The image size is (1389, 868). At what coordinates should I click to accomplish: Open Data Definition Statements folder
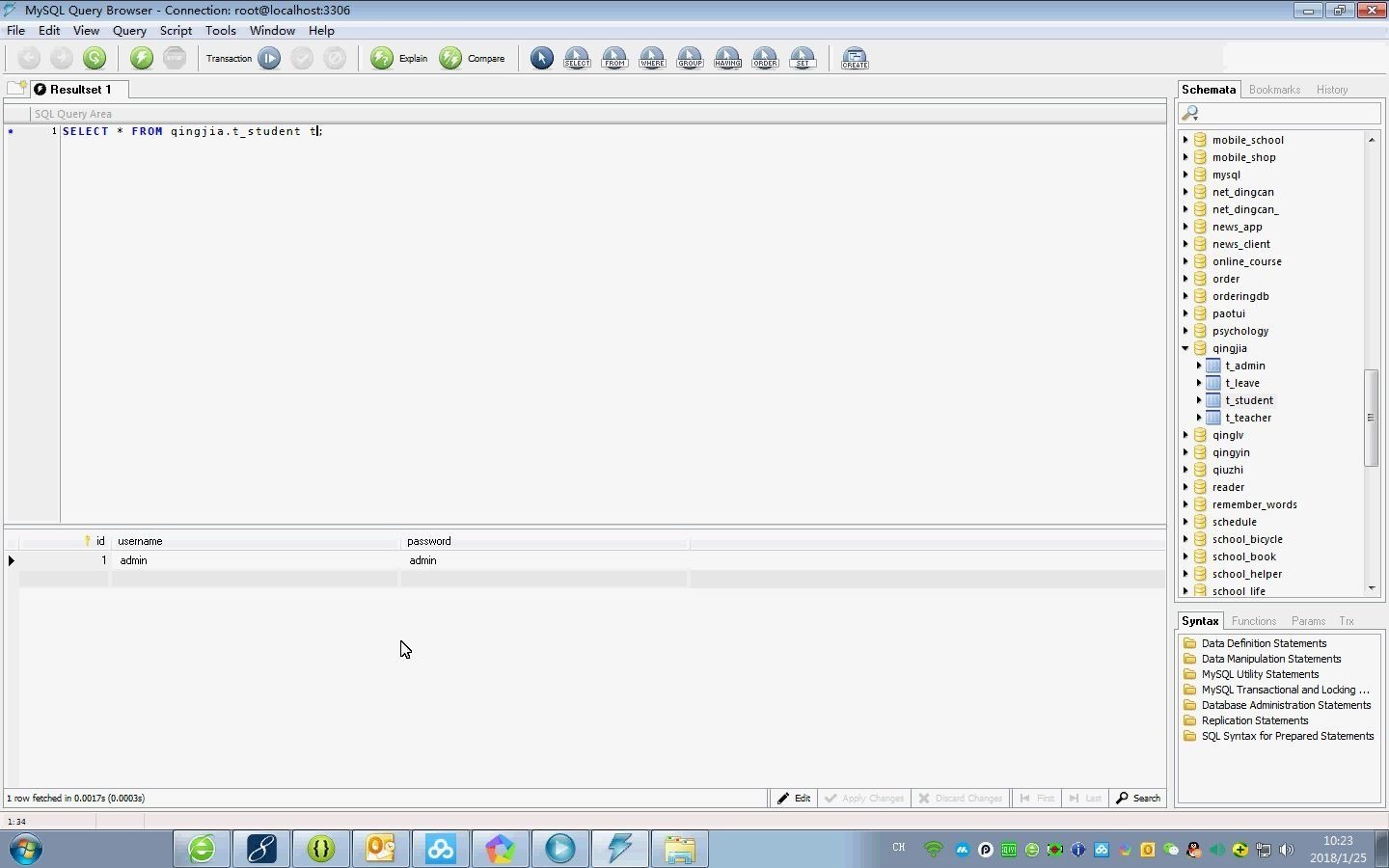1264,643
